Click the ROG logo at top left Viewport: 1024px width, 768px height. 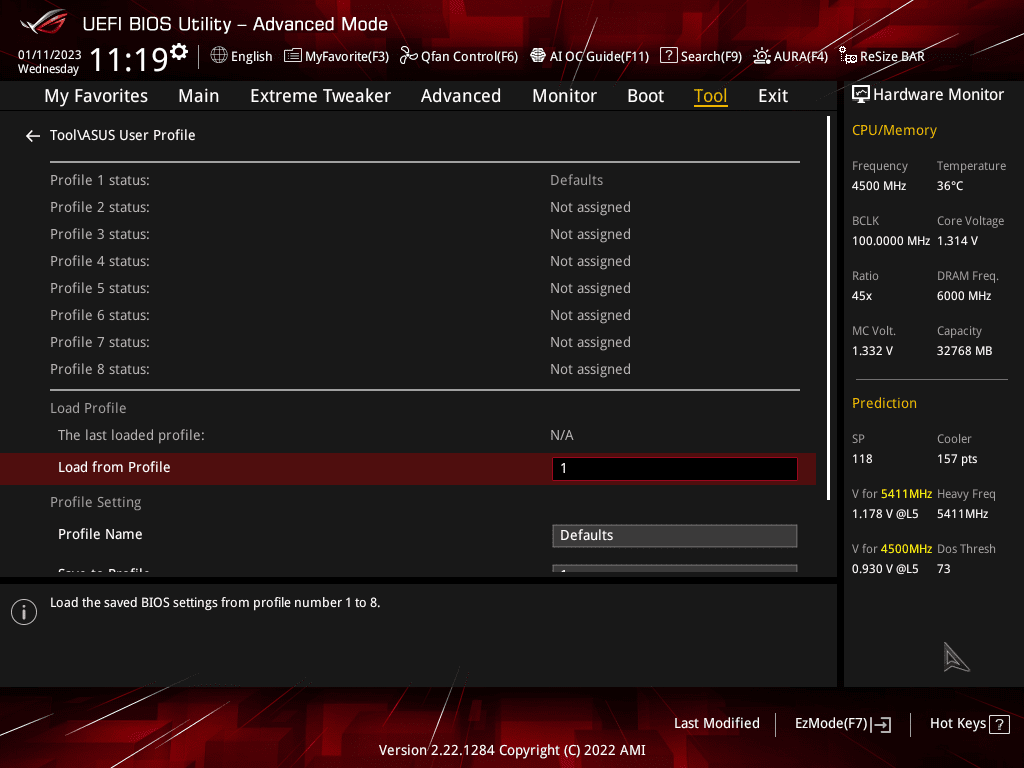coord(43,23)
